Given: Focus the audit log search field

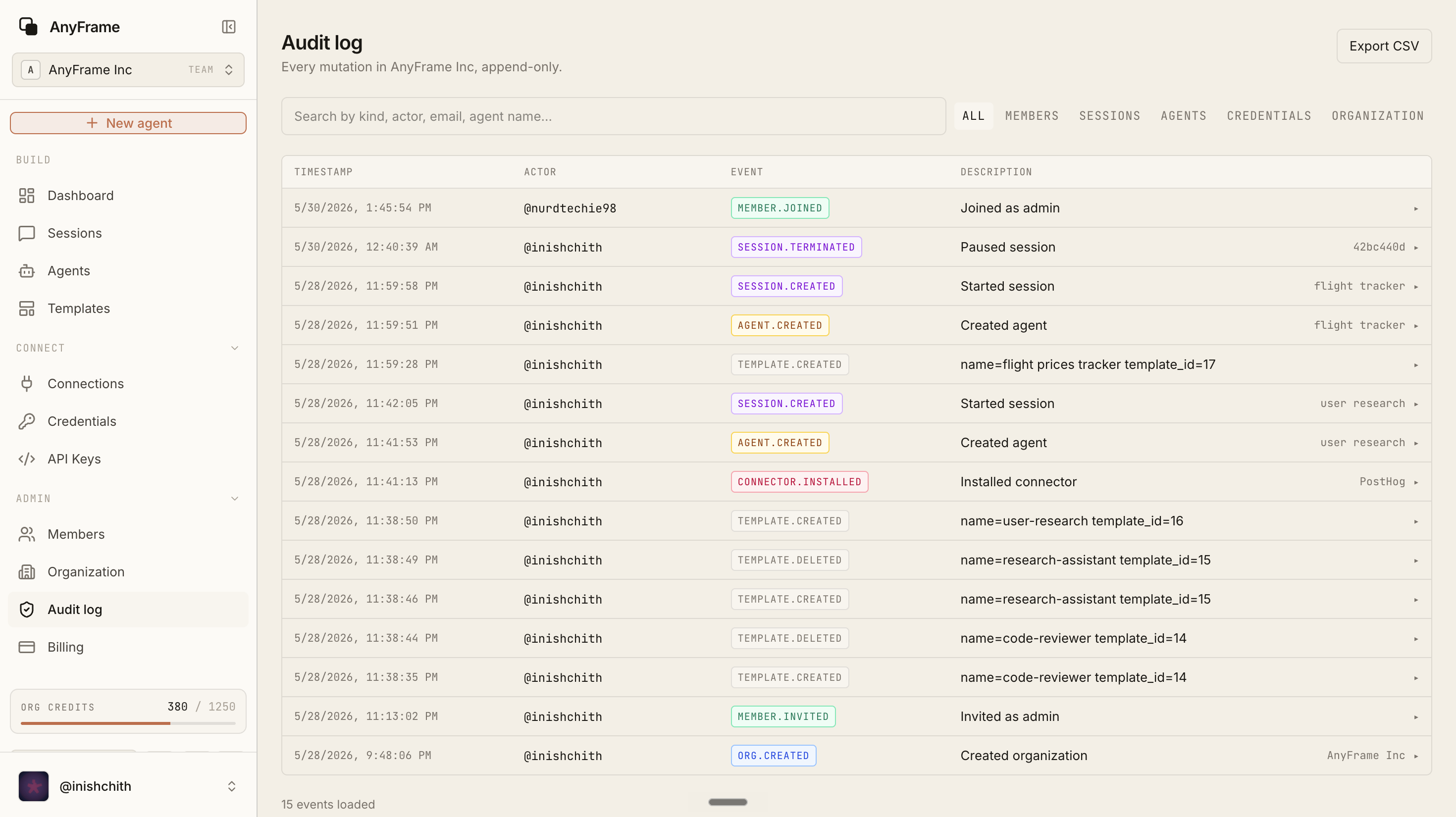Looking at the screenshot, I should pos(613,116).
